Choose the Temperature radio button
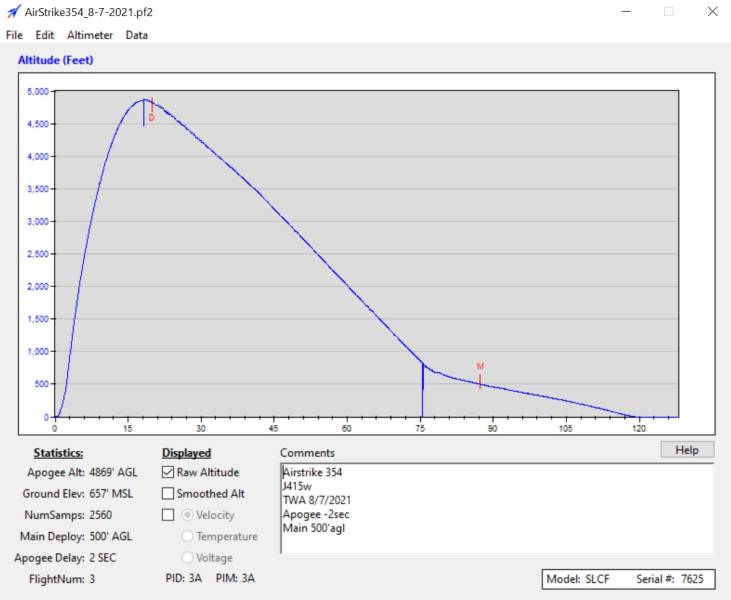The image size is (731, 600). (x=187, y=537)
